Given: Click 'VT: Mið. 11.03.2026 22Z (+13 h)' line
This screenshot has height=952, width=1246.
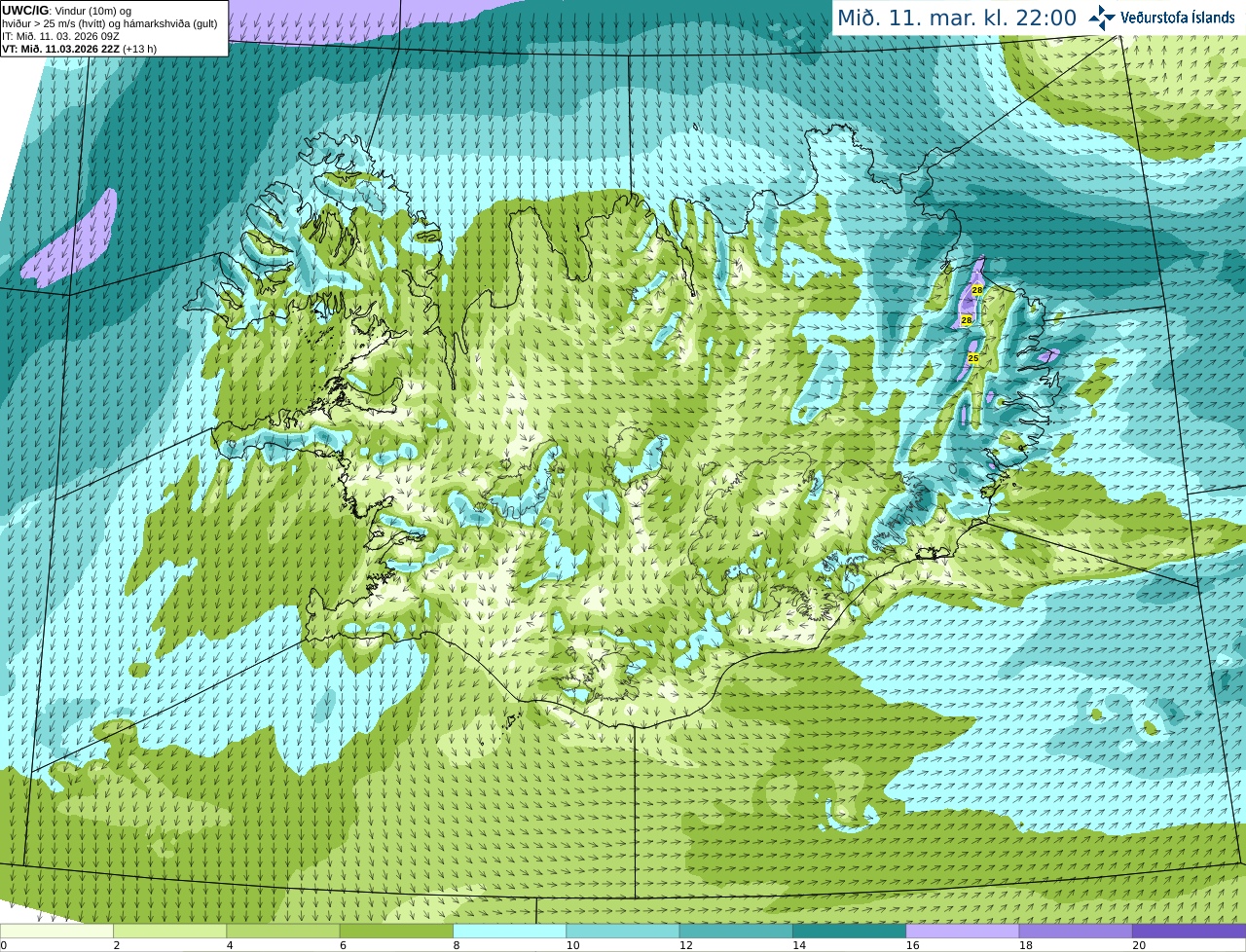Looking at the screenshot, I should [x=79, y=49].
